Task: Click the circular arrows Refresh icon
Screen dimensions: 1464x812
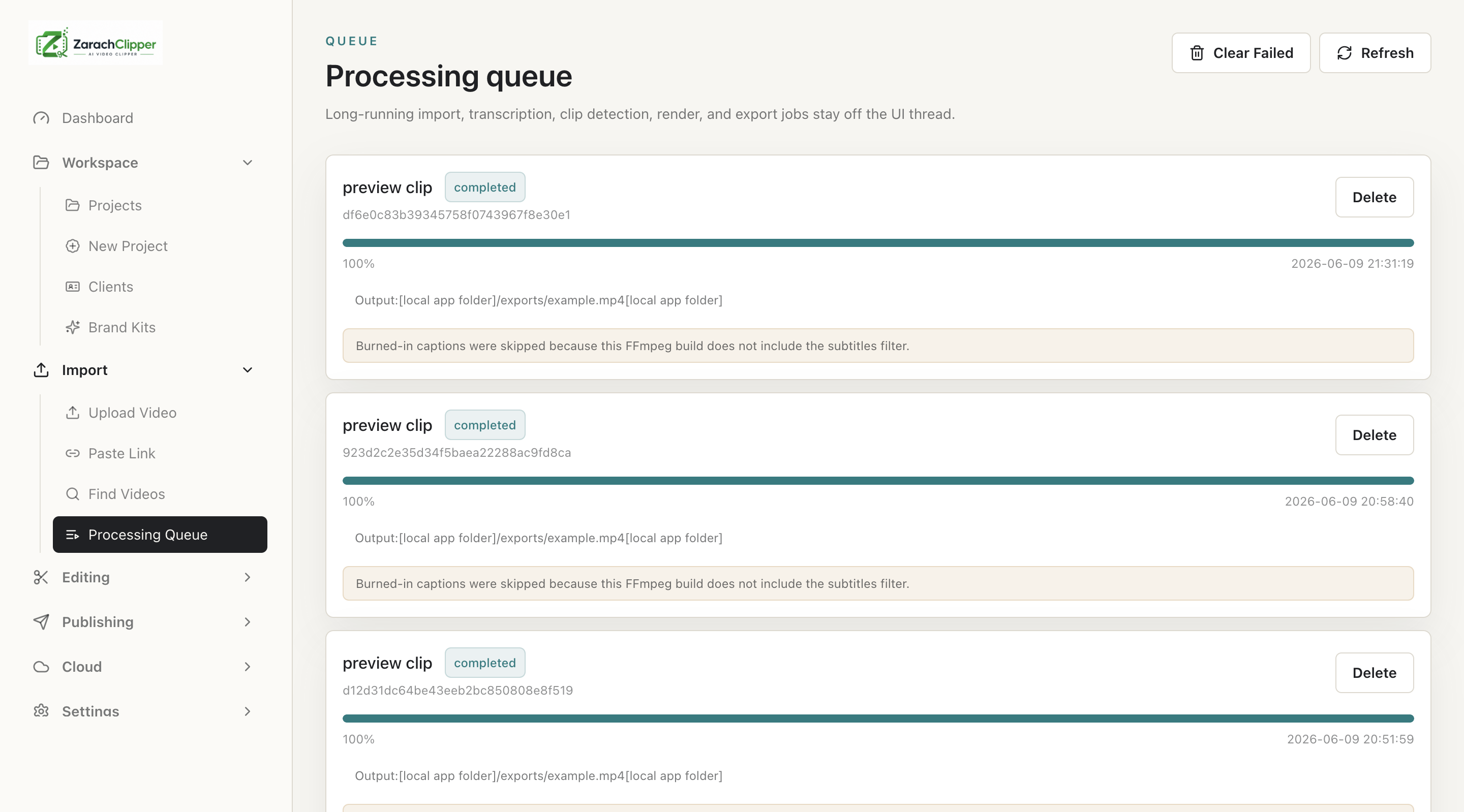Action: pos(1344,53)
